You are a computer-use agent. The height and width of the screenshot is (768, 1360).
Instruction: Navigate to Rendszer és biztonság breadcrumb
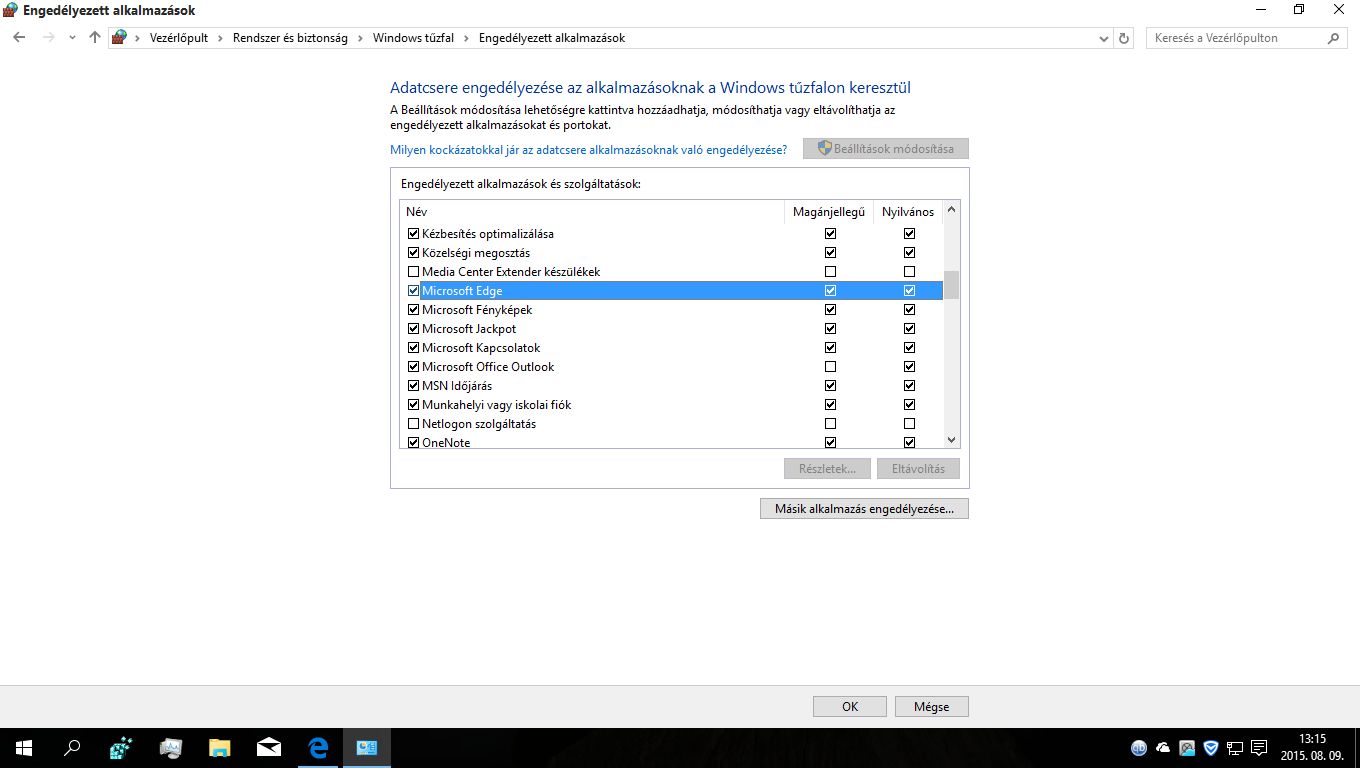[x=290, y=38]
